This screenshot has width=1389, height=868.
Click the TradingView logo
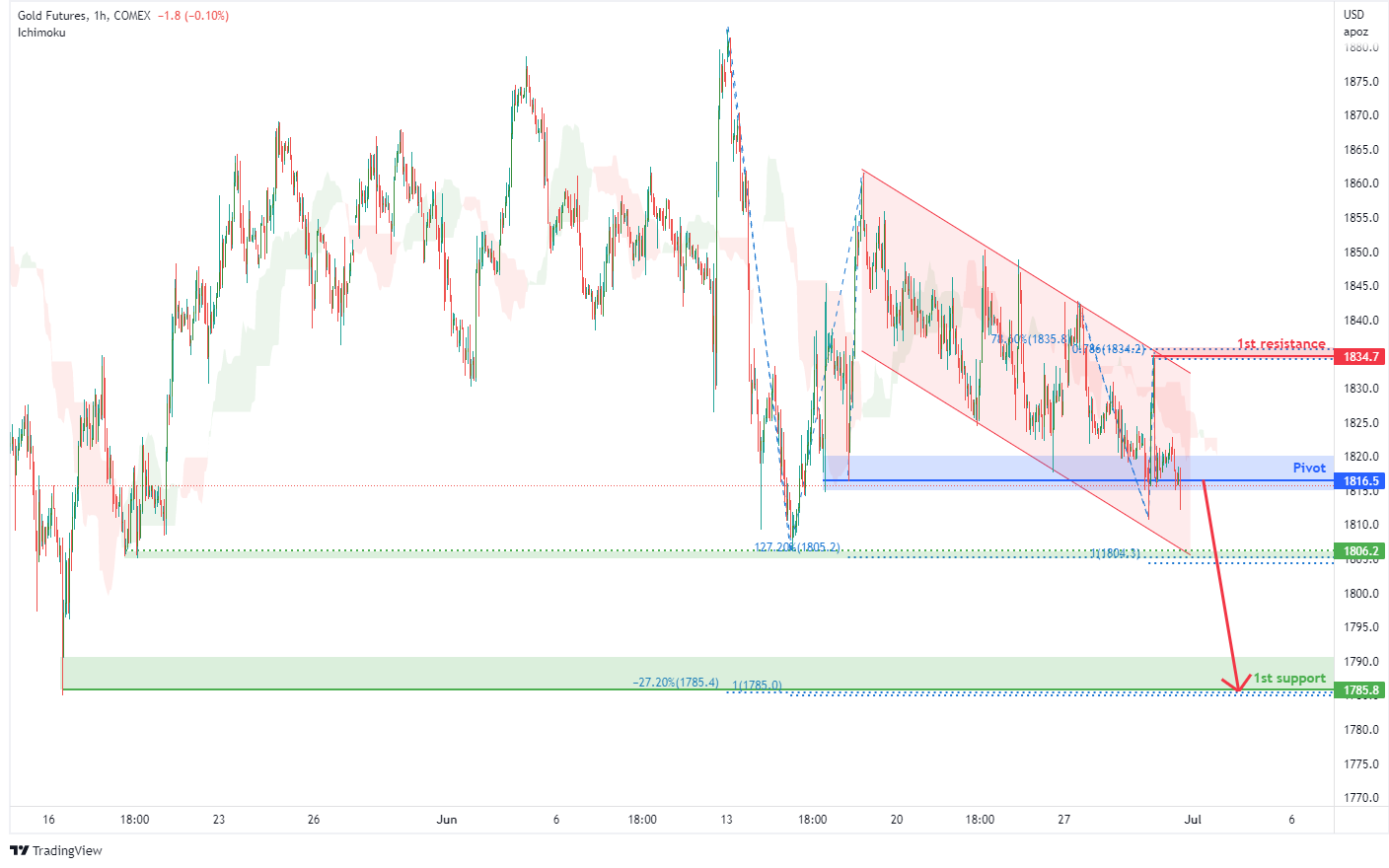point(56,850)
